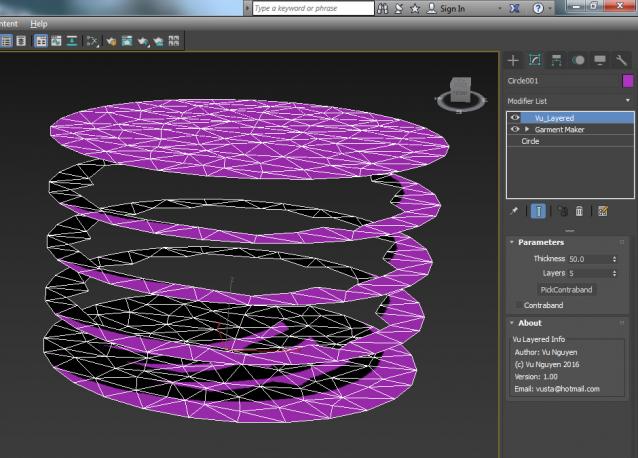638x458 pixels.
Task: Enable the Contraband checkbox
Action: click(518, 304)
